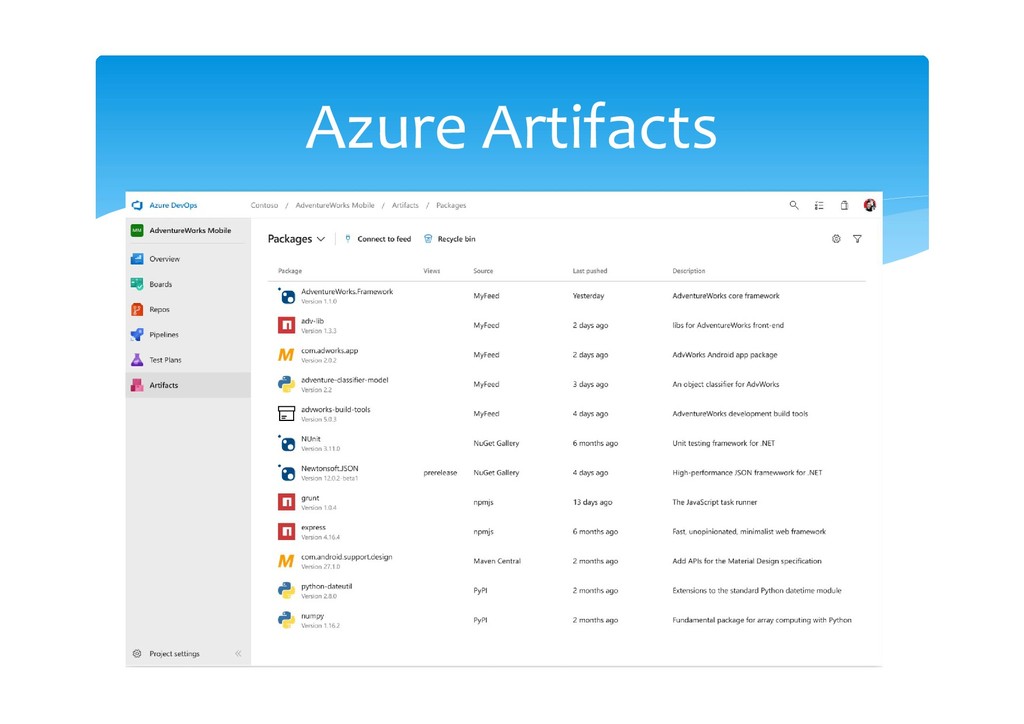The image size is (1024, 724).
Task: Click Connect to feed button
Action: (378, 239)
